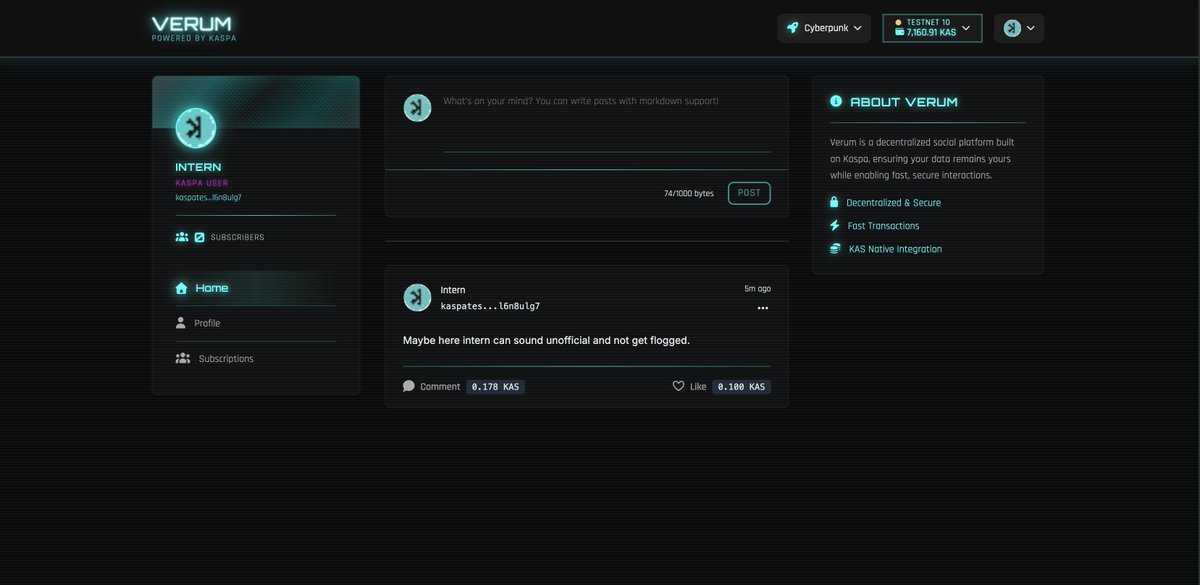Click the Kaspa avatar on the profile card
The image size is (1200, 585).
196,128
